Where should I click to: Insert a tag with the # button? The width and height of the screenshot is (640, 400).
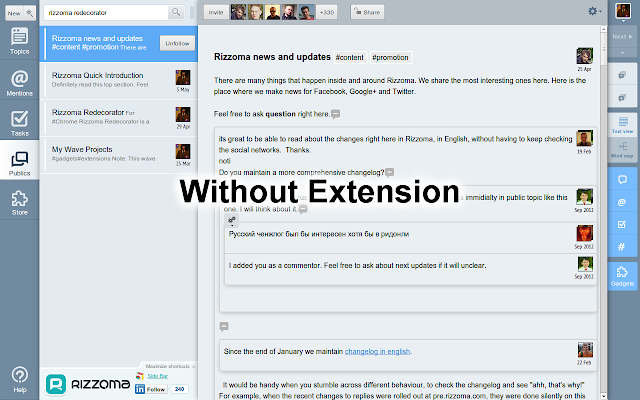coord(622,247)
